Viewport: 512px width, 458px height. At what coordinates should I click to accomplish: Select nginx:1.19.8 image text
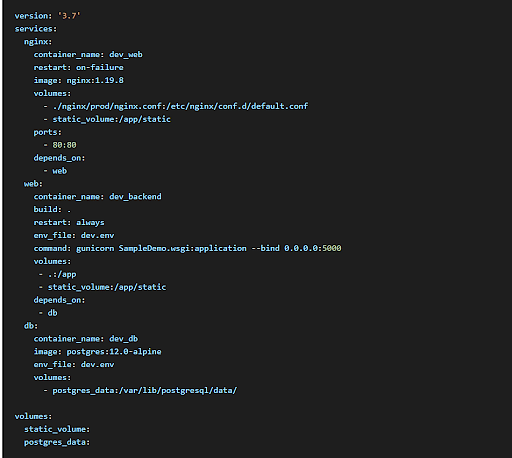pos(95,80)
